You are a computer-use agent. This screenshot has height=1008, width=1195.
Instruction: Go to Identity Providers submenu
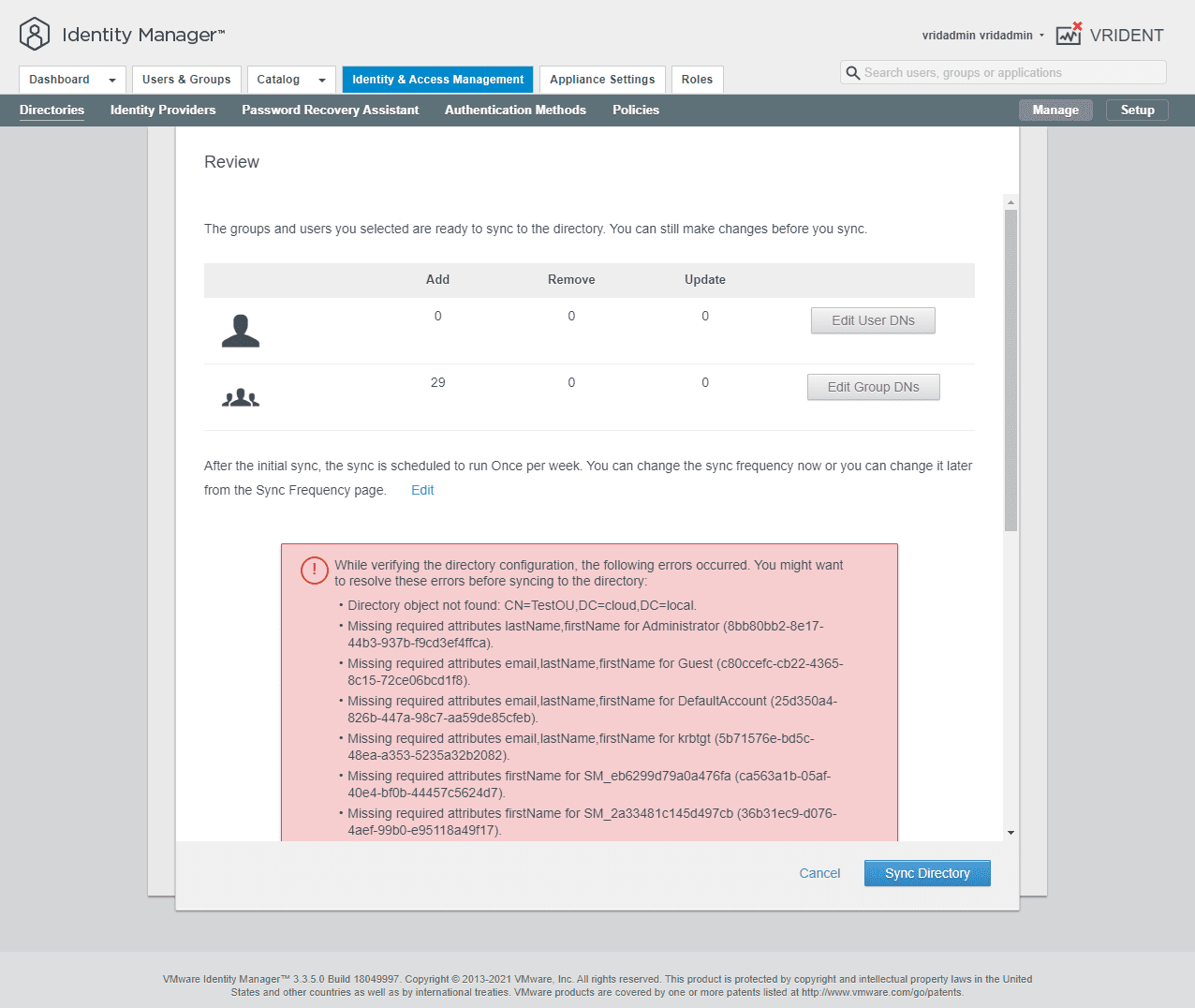[x=163, y=110]
